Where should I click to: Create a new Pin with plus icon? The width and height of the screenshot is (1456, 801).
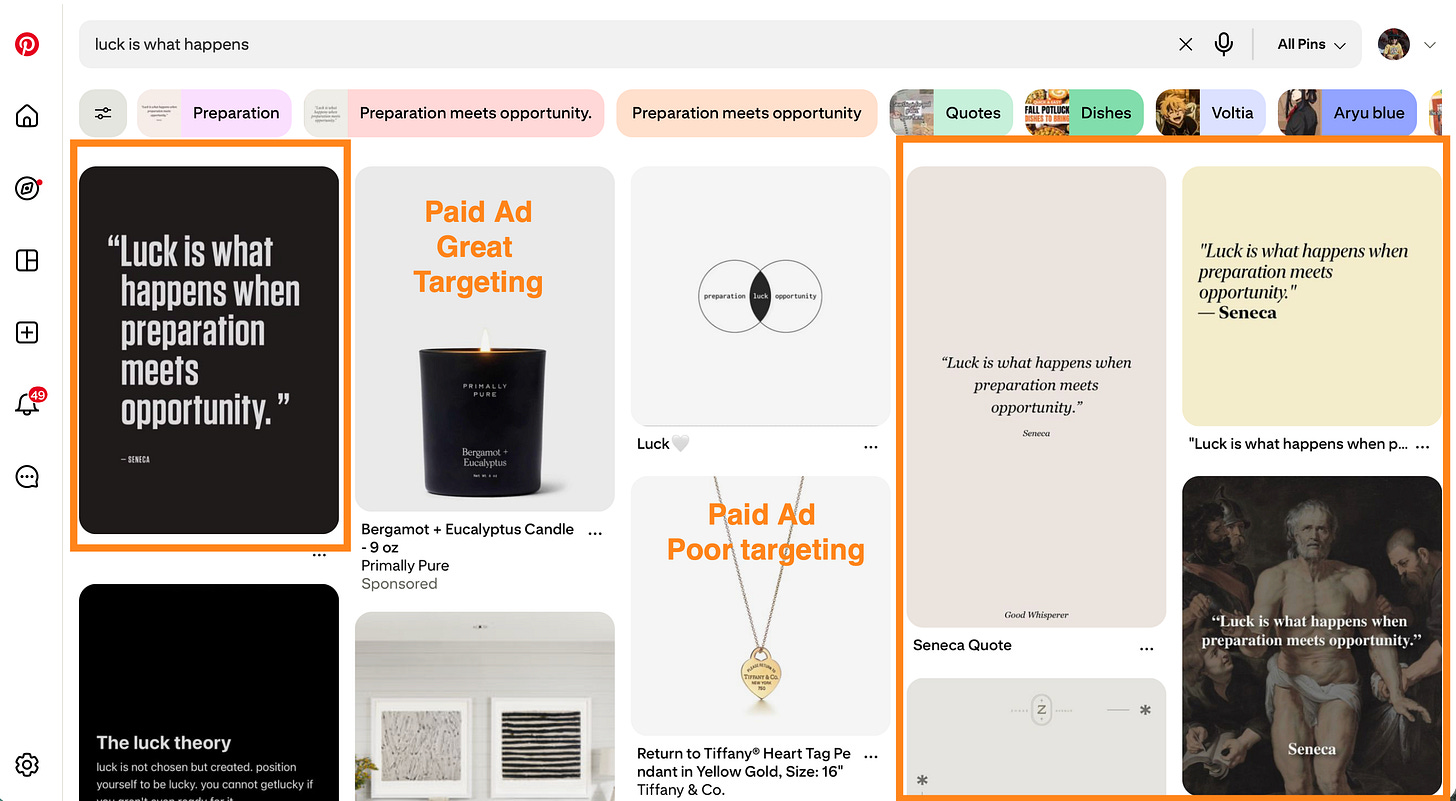[27, 333]
